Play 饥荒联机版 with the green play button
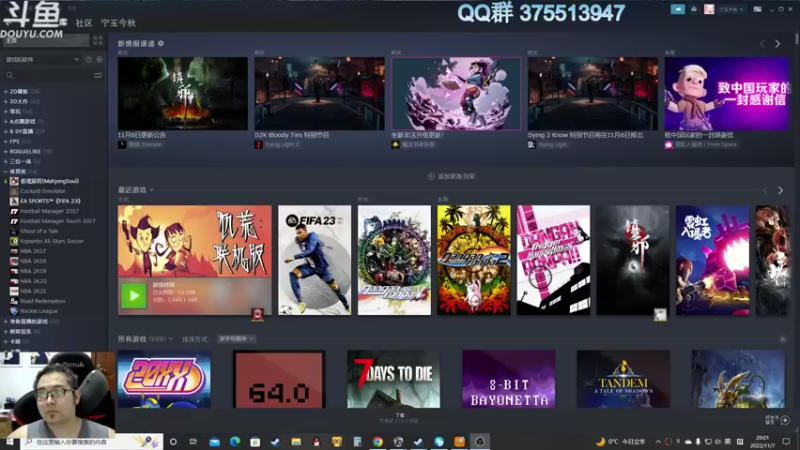Image resolution: width=800 pixels, height=450 pixels. (134, 295)
